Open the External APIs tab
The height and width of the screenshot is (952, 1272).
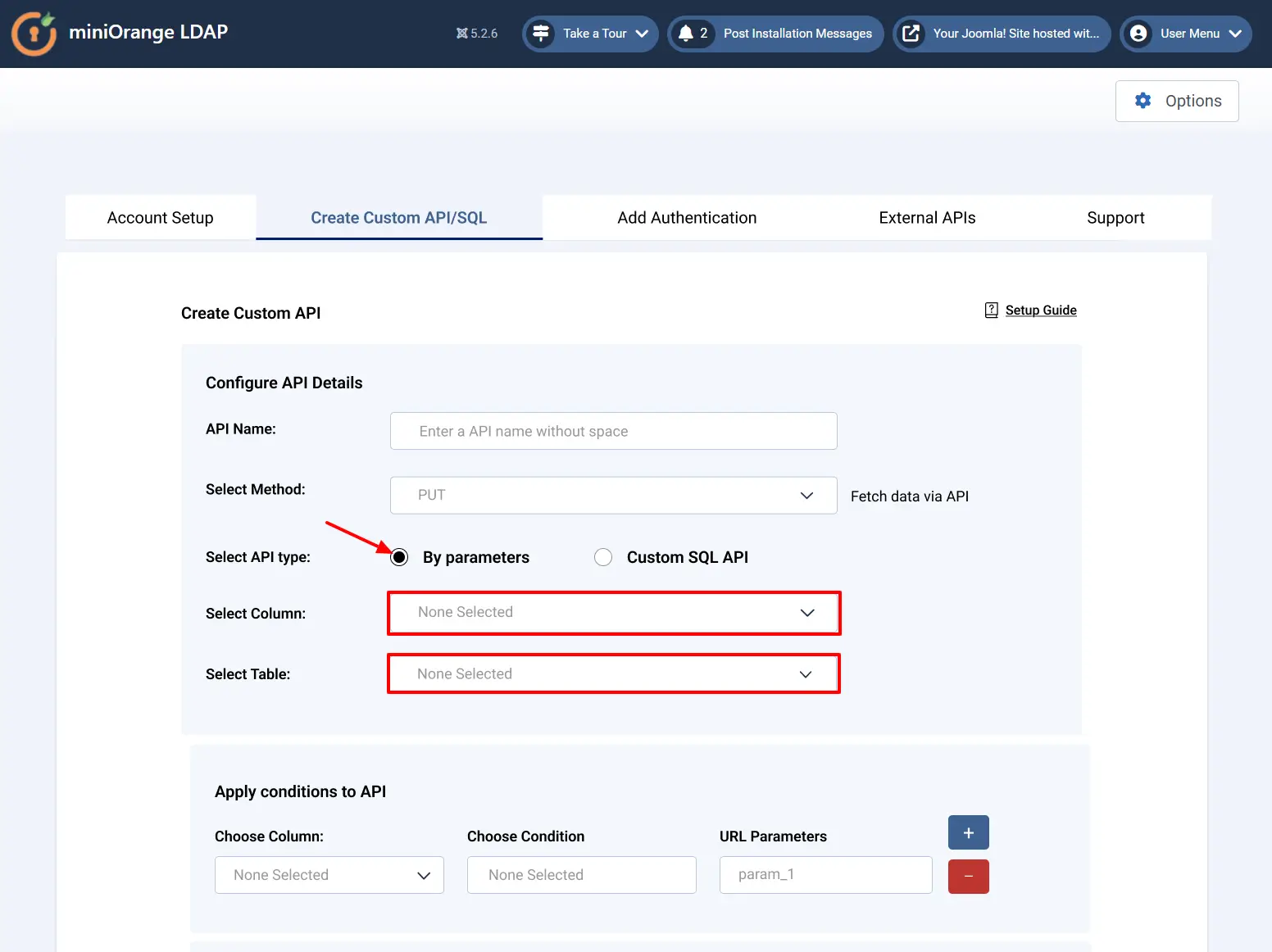927,218
